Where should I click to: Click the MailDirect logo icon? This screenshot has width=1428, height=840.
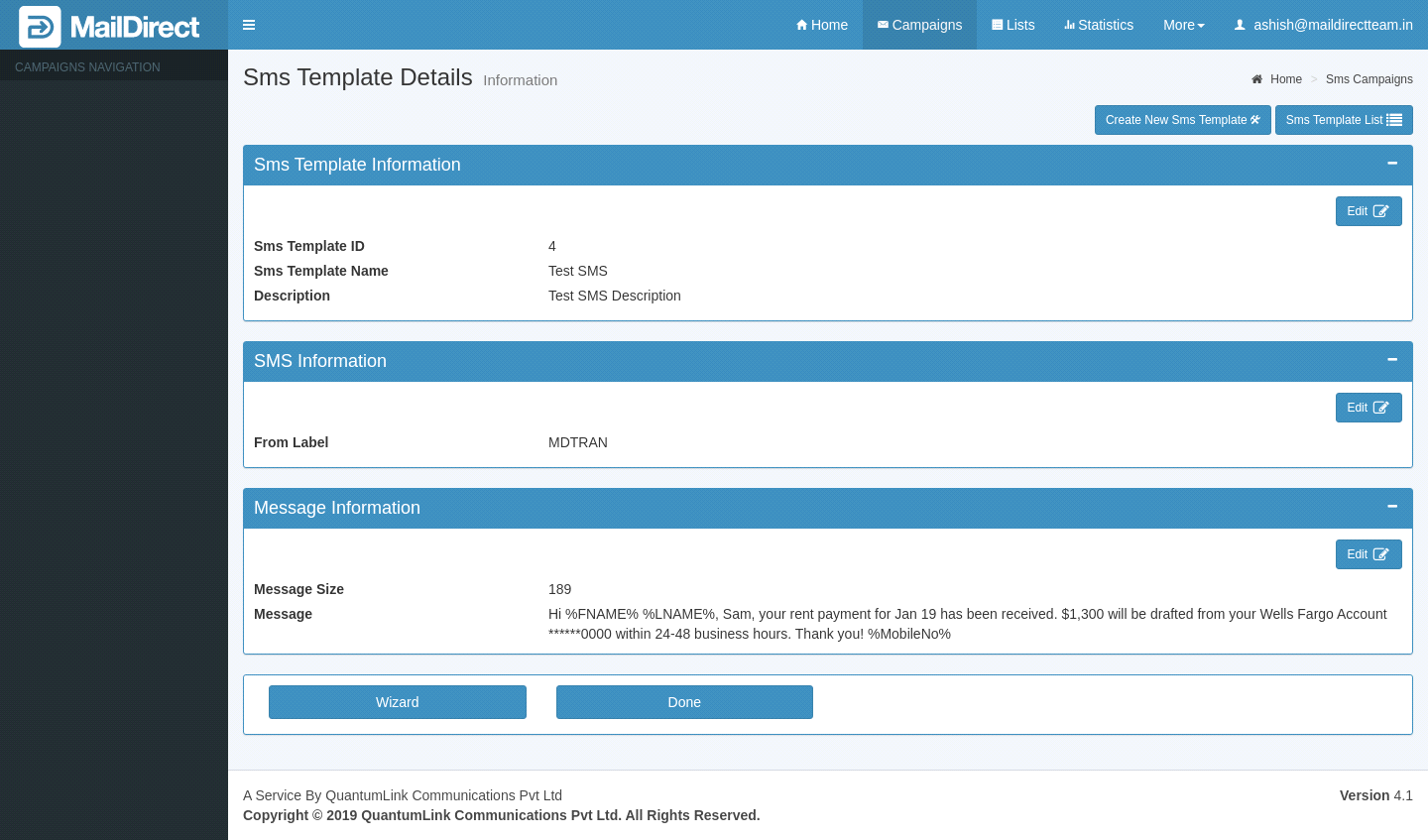40,27
